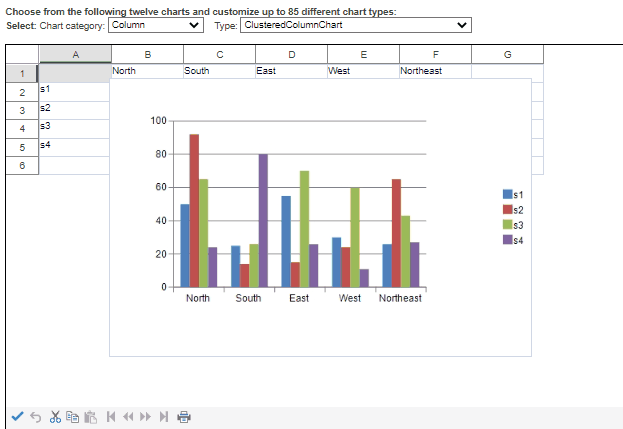The height and width of the screenshot is (429, 623).
Task: Select column header G
Action: coord(507,54)
